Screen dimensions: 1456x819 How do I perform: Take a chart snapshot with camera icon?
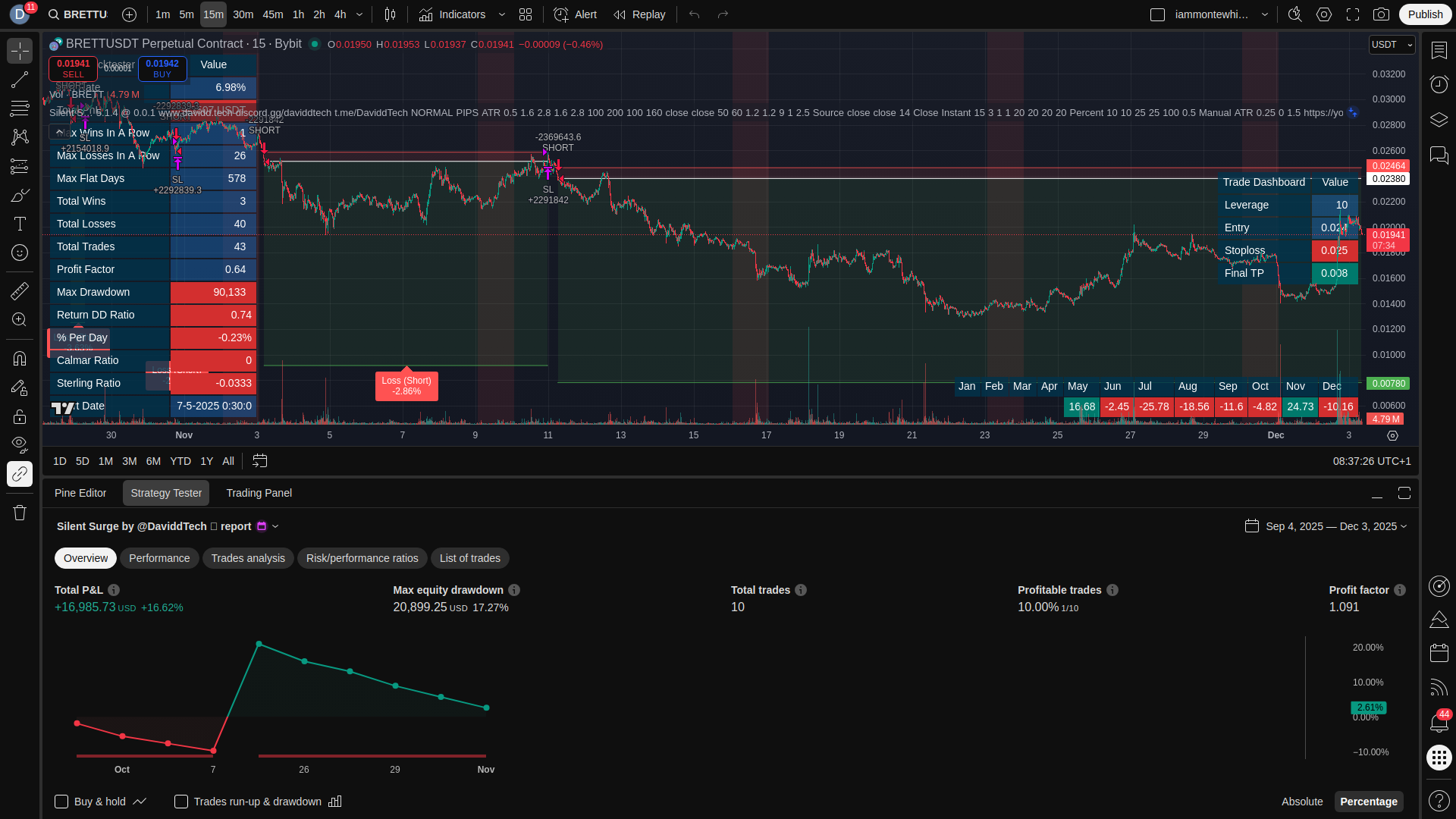click(1381, 14)
